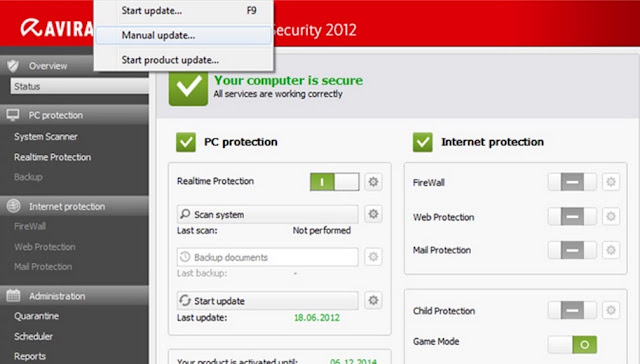Image resolution: width=640 pixels, height=364 pixels.
Task: Open Backup documents settings gear
Action: 373,257
